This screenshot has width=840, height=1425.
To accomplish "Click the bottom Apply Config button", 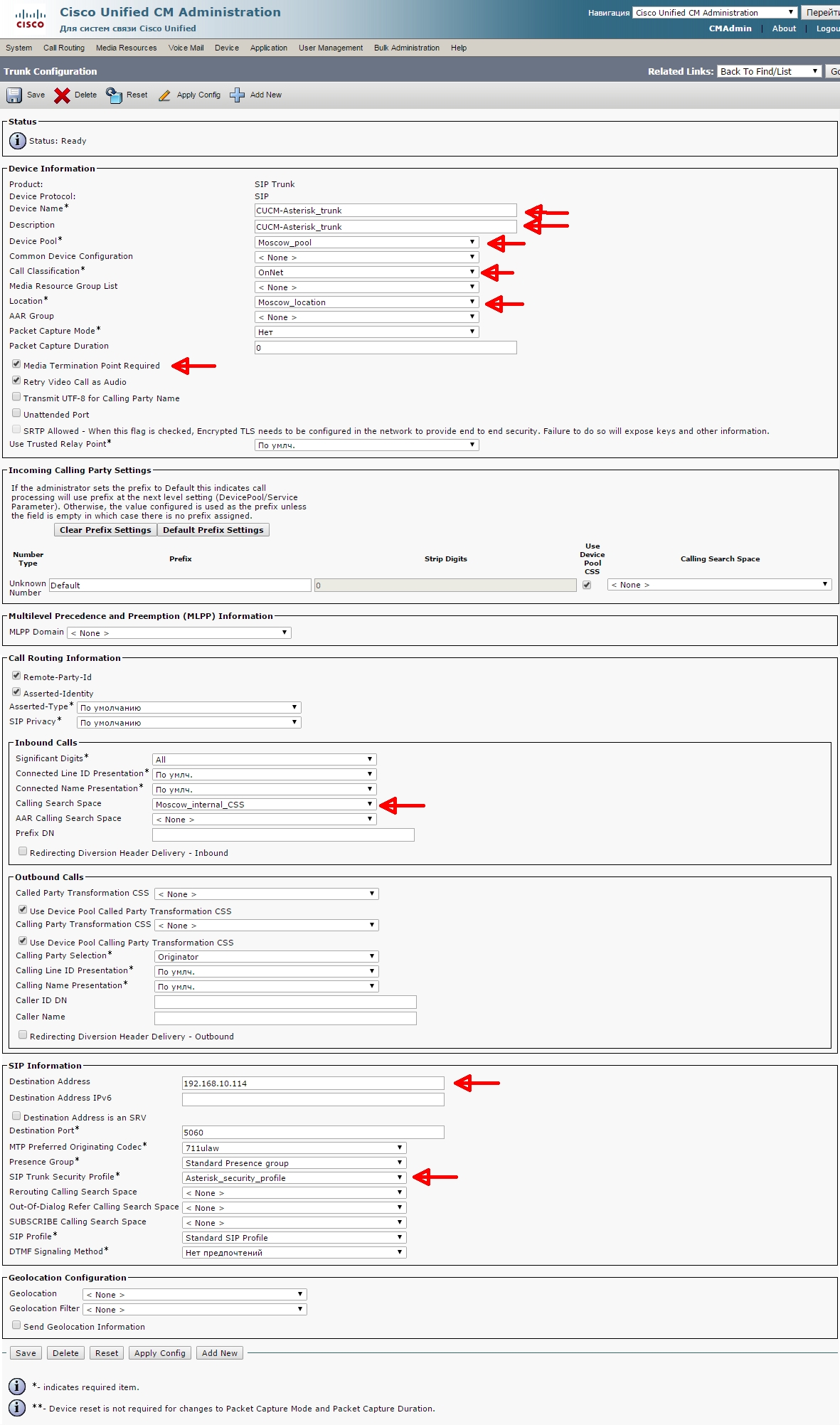I will pyautogui.click(x=160, y=1353).
